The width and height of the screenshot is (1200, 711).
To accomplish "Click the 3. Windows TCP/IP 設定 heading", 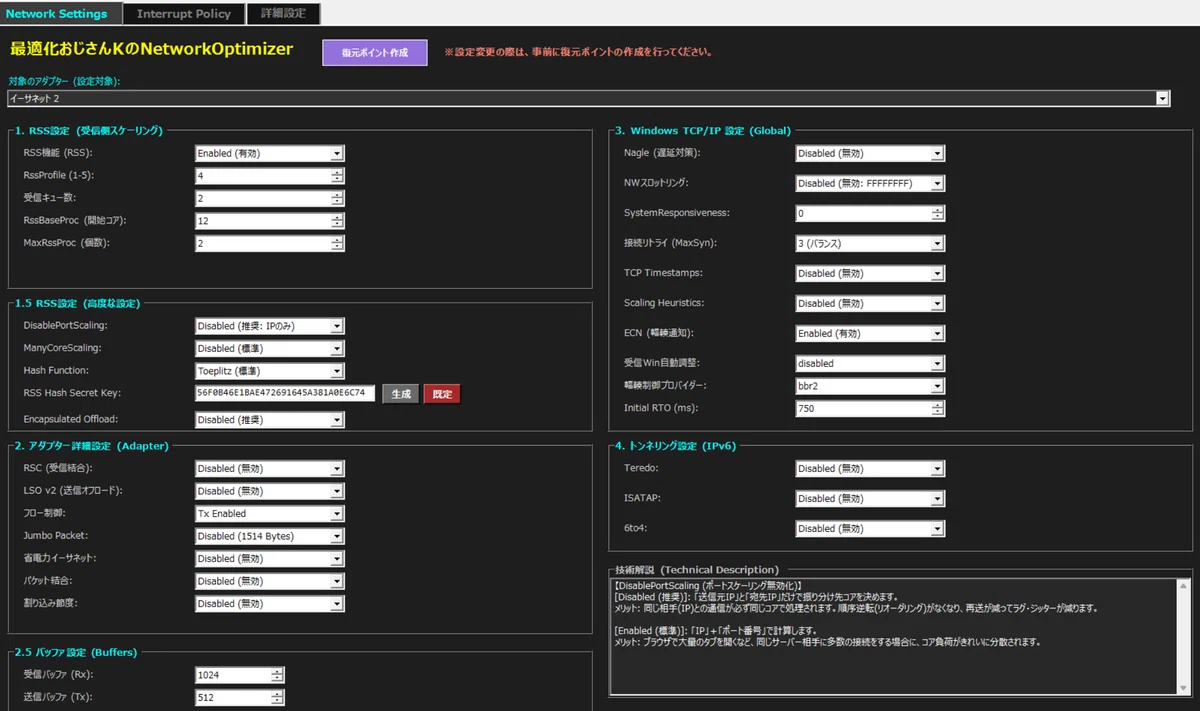I will (x=703, y=130).
